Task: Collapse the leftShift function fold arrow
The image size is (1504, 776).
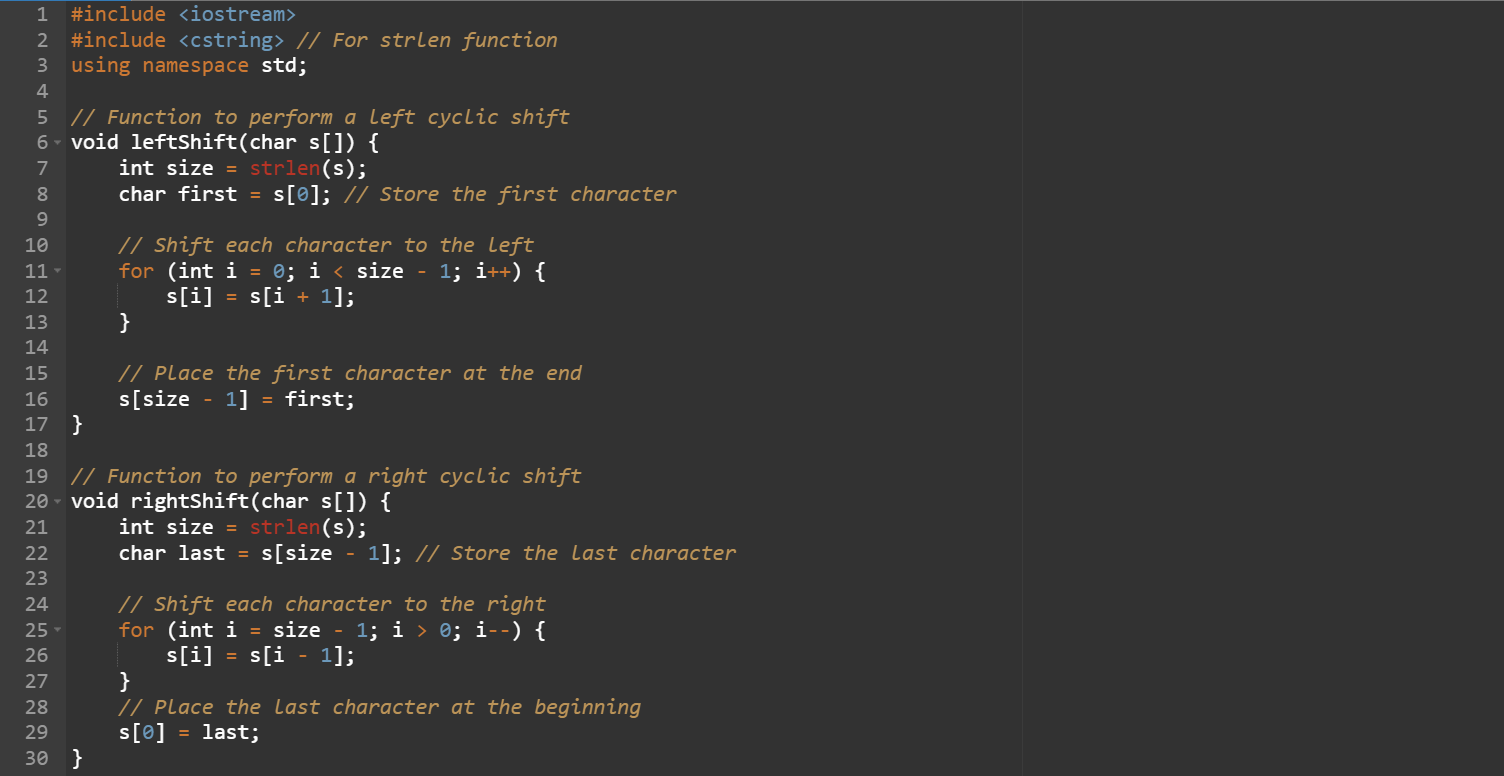Action: (x=58, y=143)
